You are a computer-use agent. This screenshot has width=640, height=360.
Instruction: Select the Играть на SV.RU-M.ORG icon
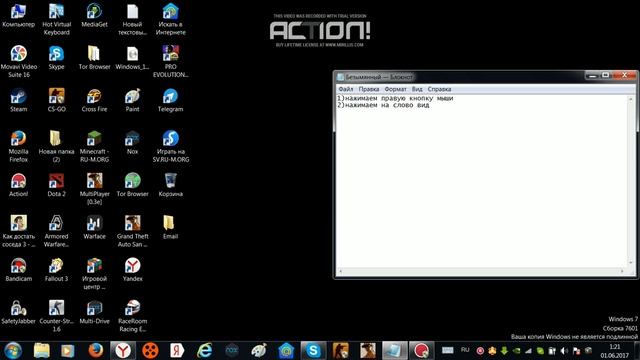(170, 147)
